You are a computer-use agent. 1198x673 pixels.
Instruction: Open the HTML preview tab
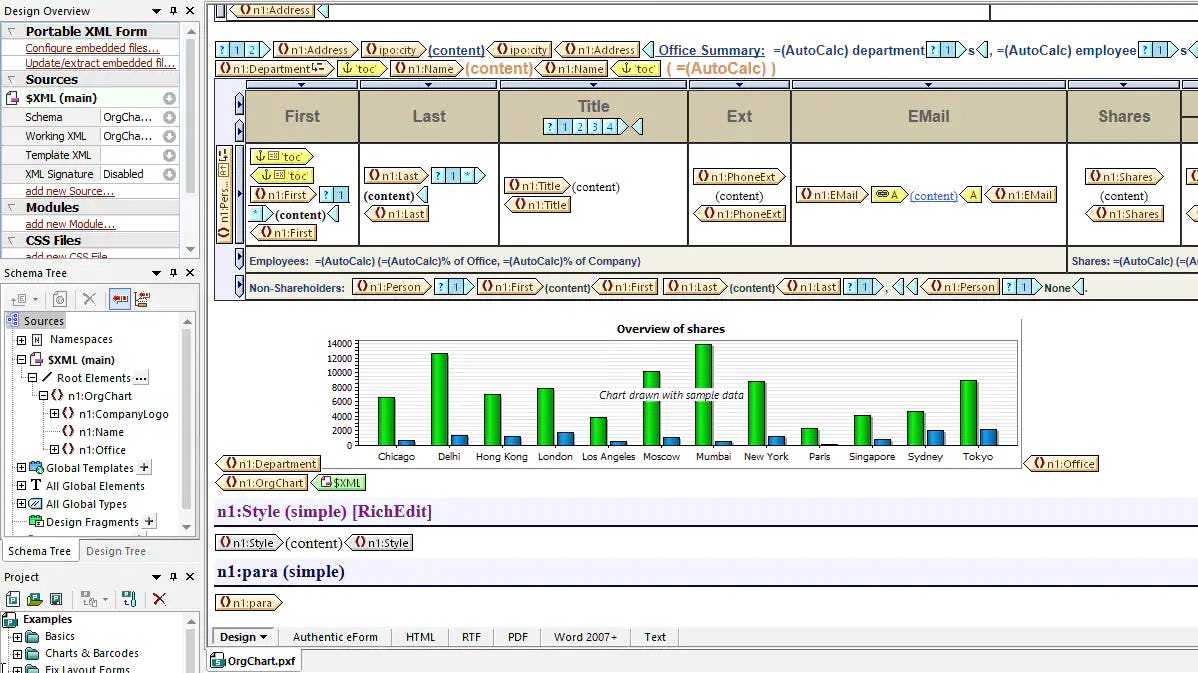pyautogui.click(x=420, y=637)
